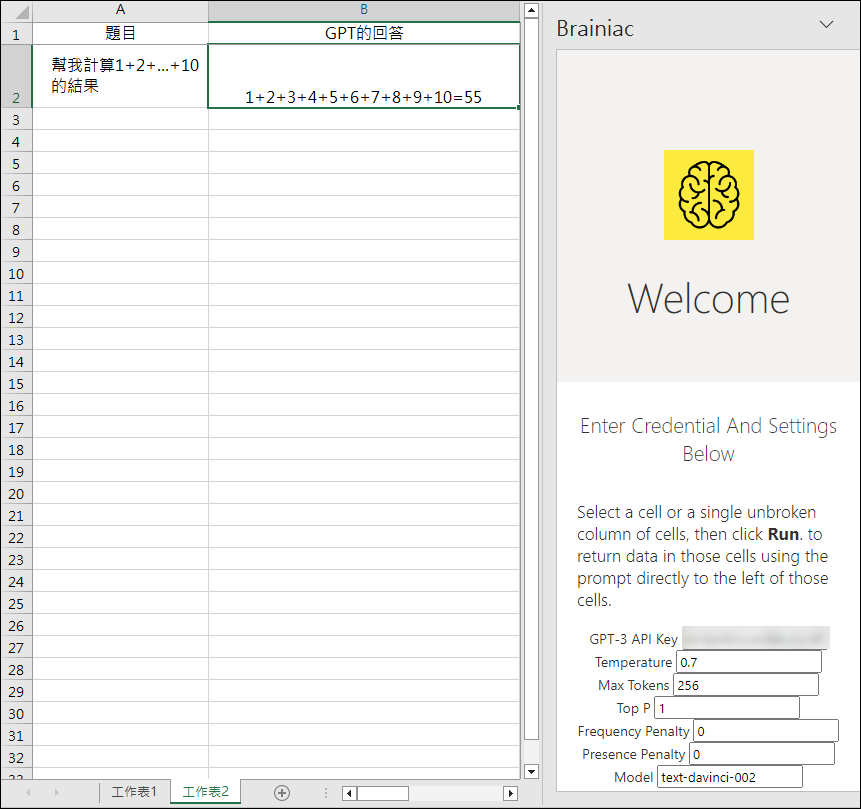Click the vertical scrollbar thumb
The width and height of the screenshot is (861, 809).
531,379
